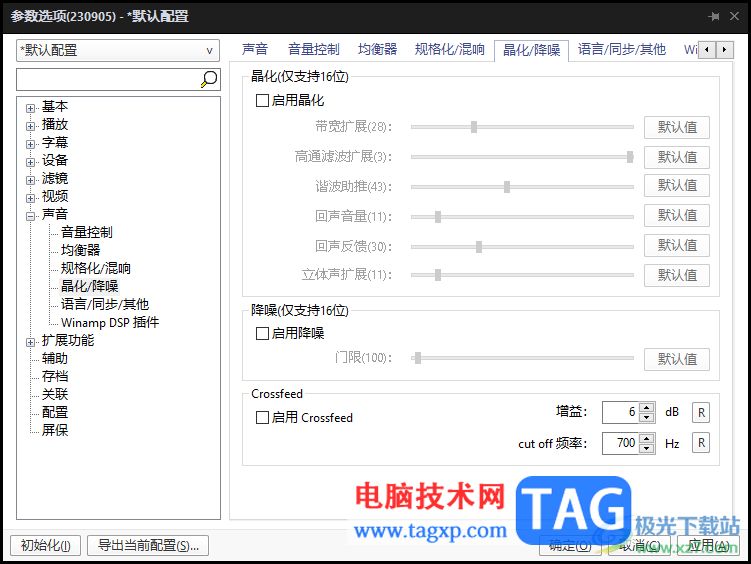The height and width of the screenshot is (564, 751).
Task: Pin the preferences window
Action: [714, 16]
